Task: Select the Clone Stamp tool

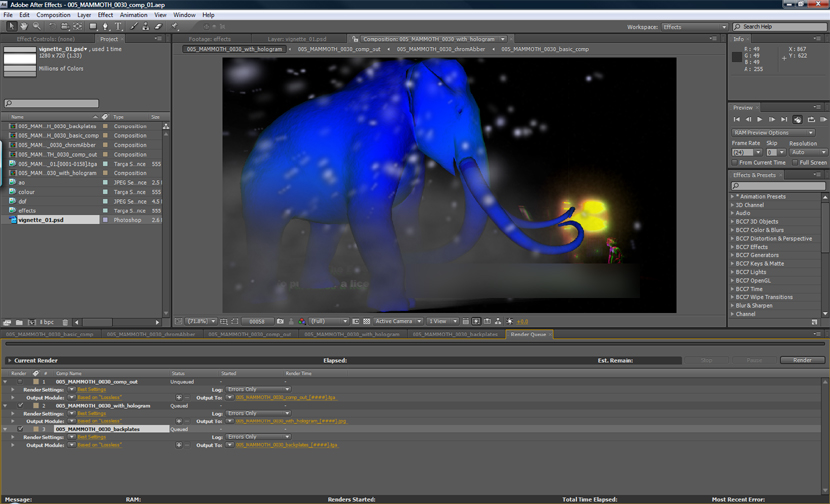Action: (x=146, y=26)
